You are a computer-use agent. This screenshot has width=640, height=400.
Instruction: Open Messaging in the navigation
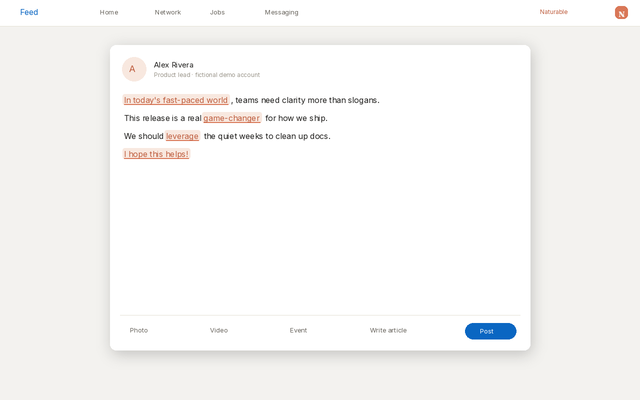(281, 12)
